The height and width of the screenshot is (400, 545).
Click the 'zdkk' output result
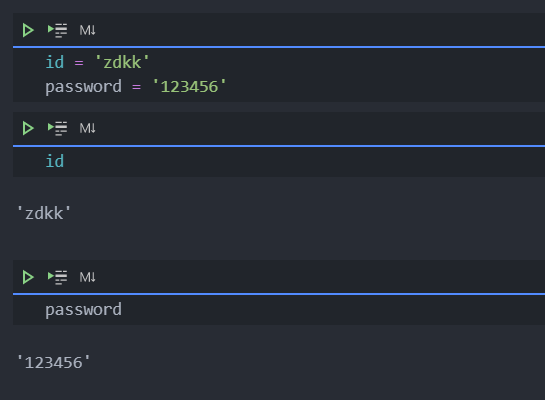tap(44, 213)
